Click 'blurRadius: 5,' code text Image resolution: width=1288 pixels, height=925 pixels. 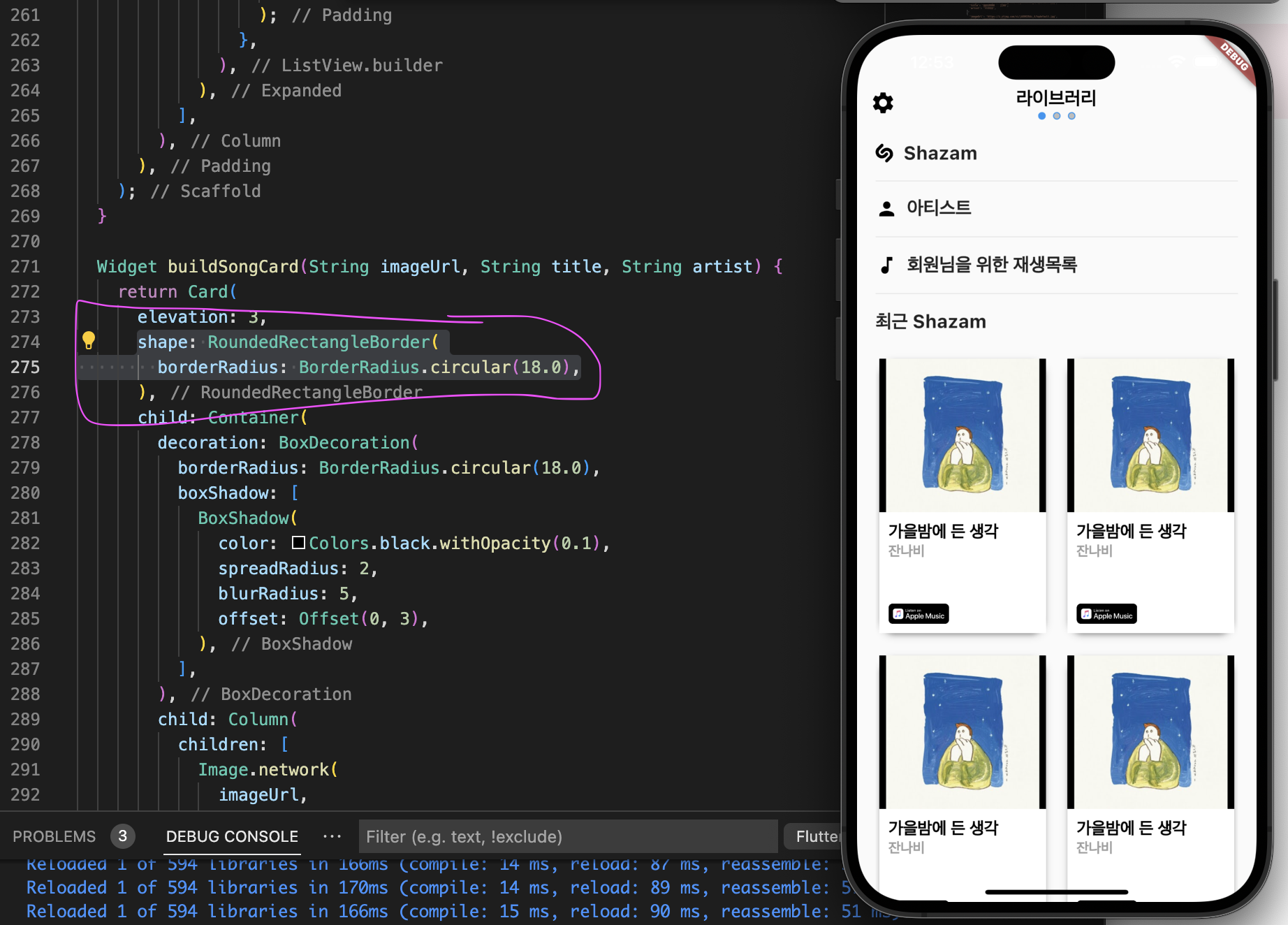click(x=288, y=593)
